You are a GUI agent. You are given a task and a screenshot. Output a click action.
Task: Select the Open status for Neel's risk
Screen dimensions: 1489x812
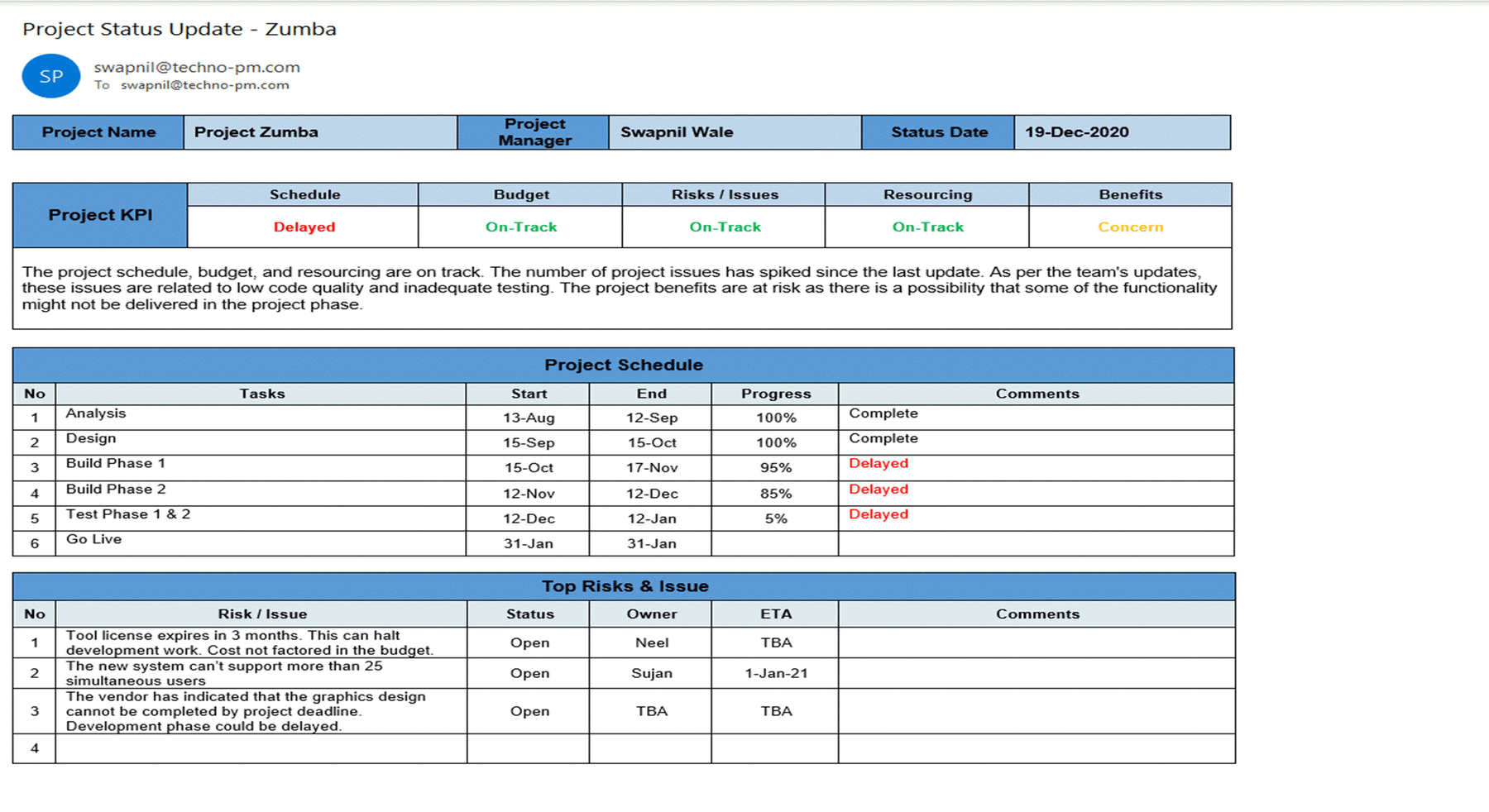point(529,642)
